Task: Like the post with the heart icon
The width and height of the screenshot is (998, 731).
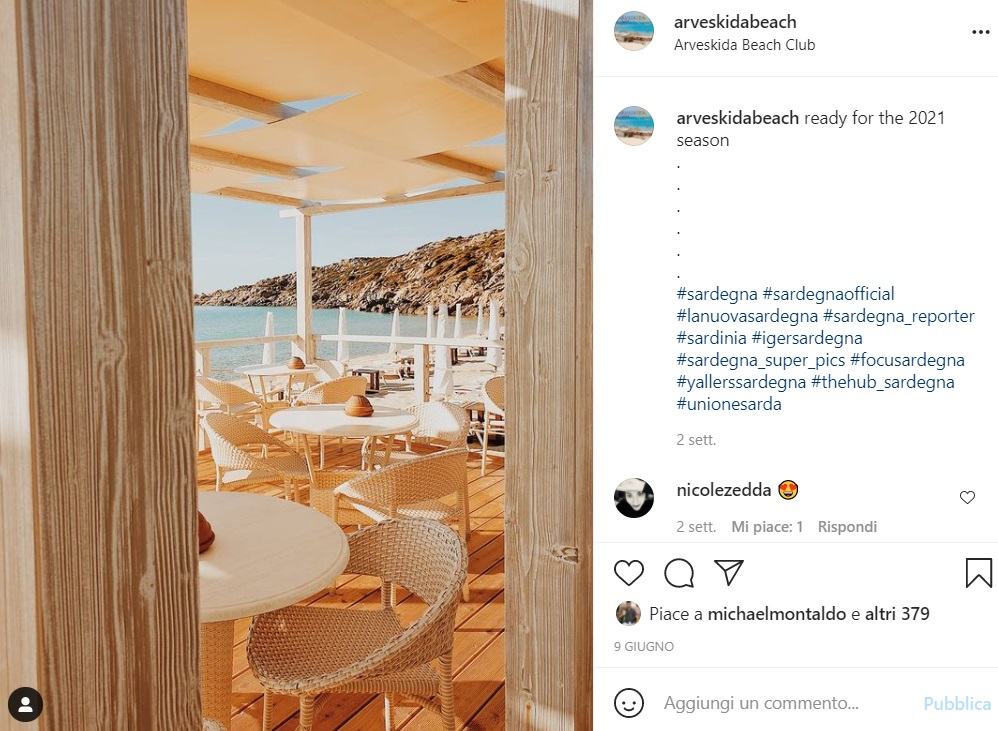Action: tap(629, 573)
